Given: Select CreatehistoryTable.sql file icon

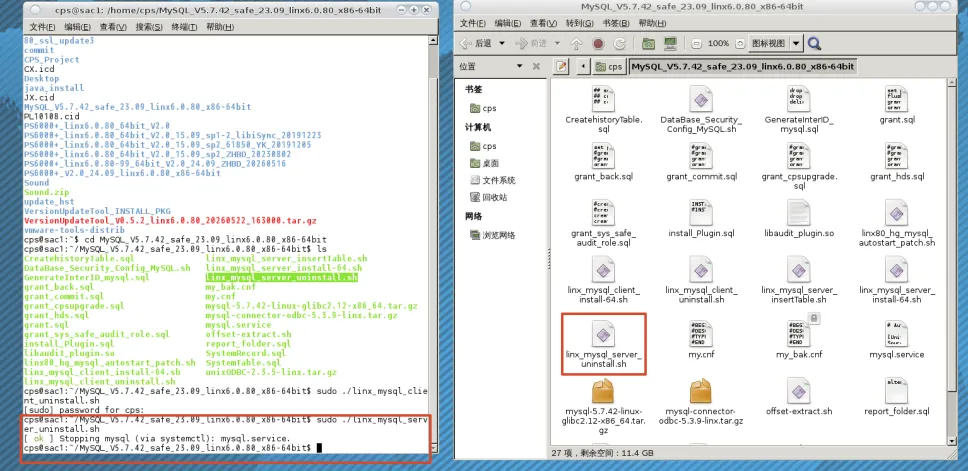Looking at the screenshot, I should pos(603,99).
